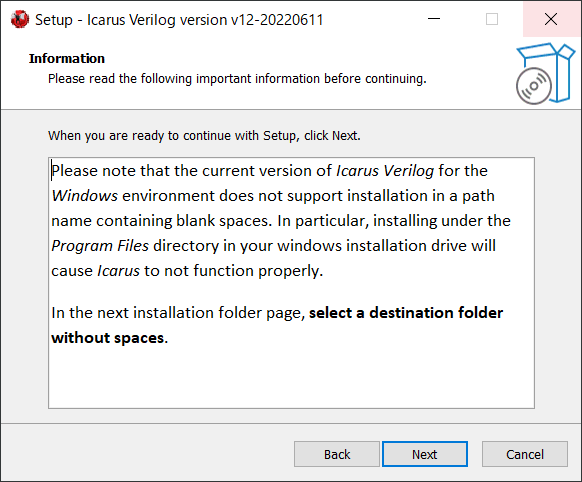Screen dimensions: 582x482
Task: Click the 'Information' heading
Action: [x=67, y=59]
